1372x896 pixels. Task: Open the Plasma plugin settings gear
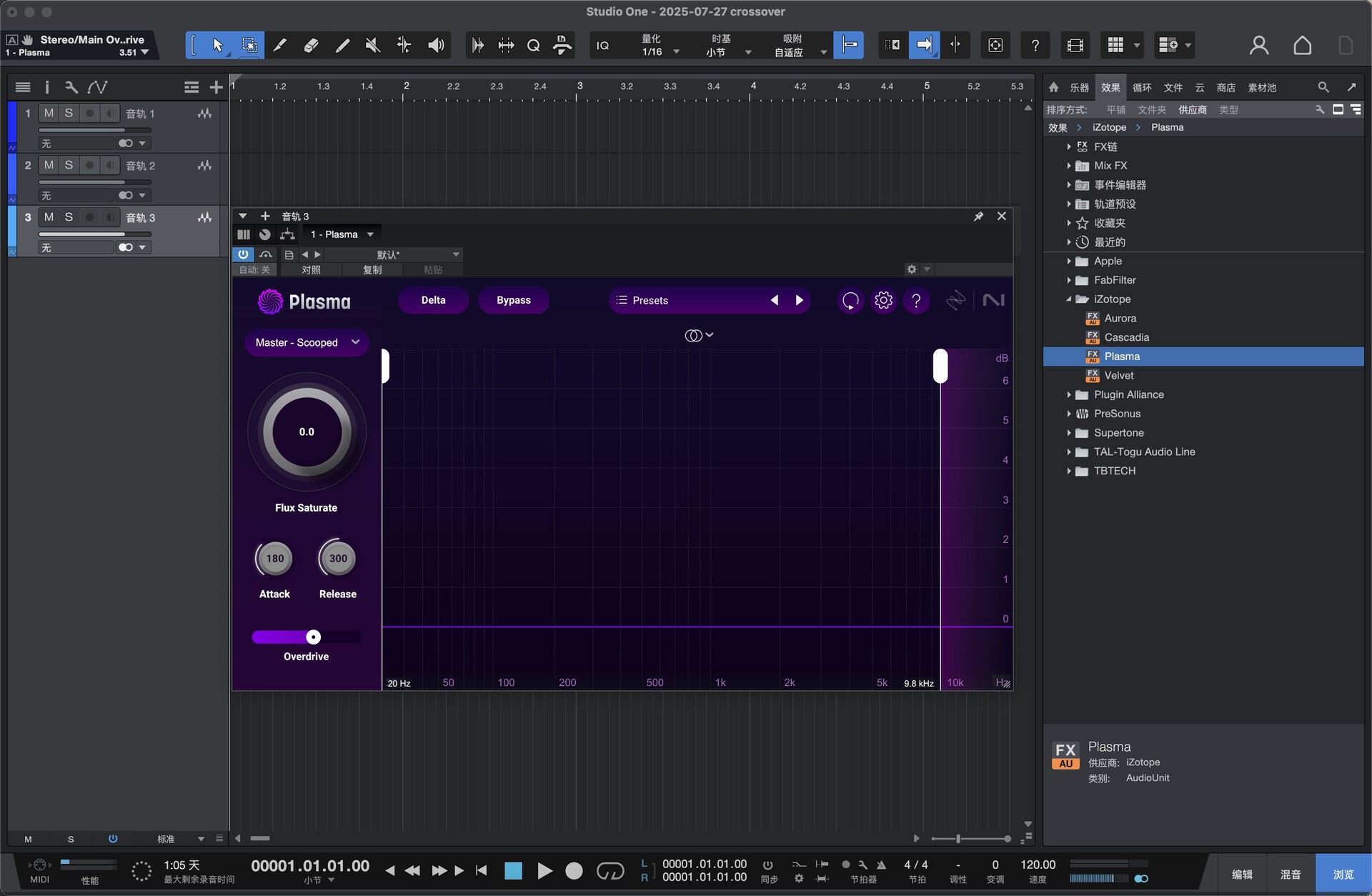coord(883,300)
